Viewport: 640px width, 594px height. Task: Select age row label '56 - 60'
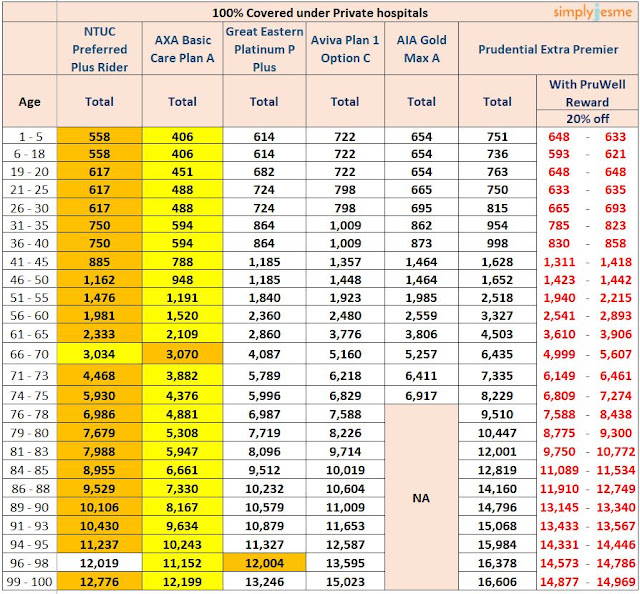29,316
